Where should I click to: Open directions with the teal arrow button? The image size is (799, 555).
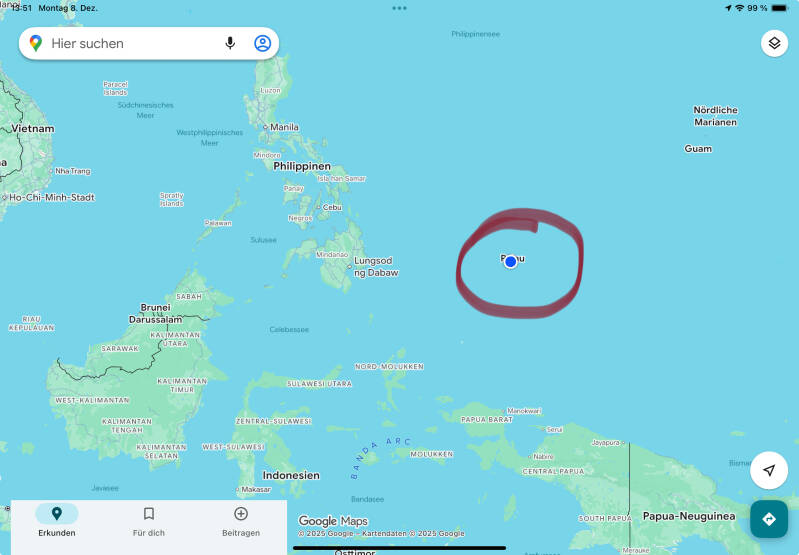[769, 519]
